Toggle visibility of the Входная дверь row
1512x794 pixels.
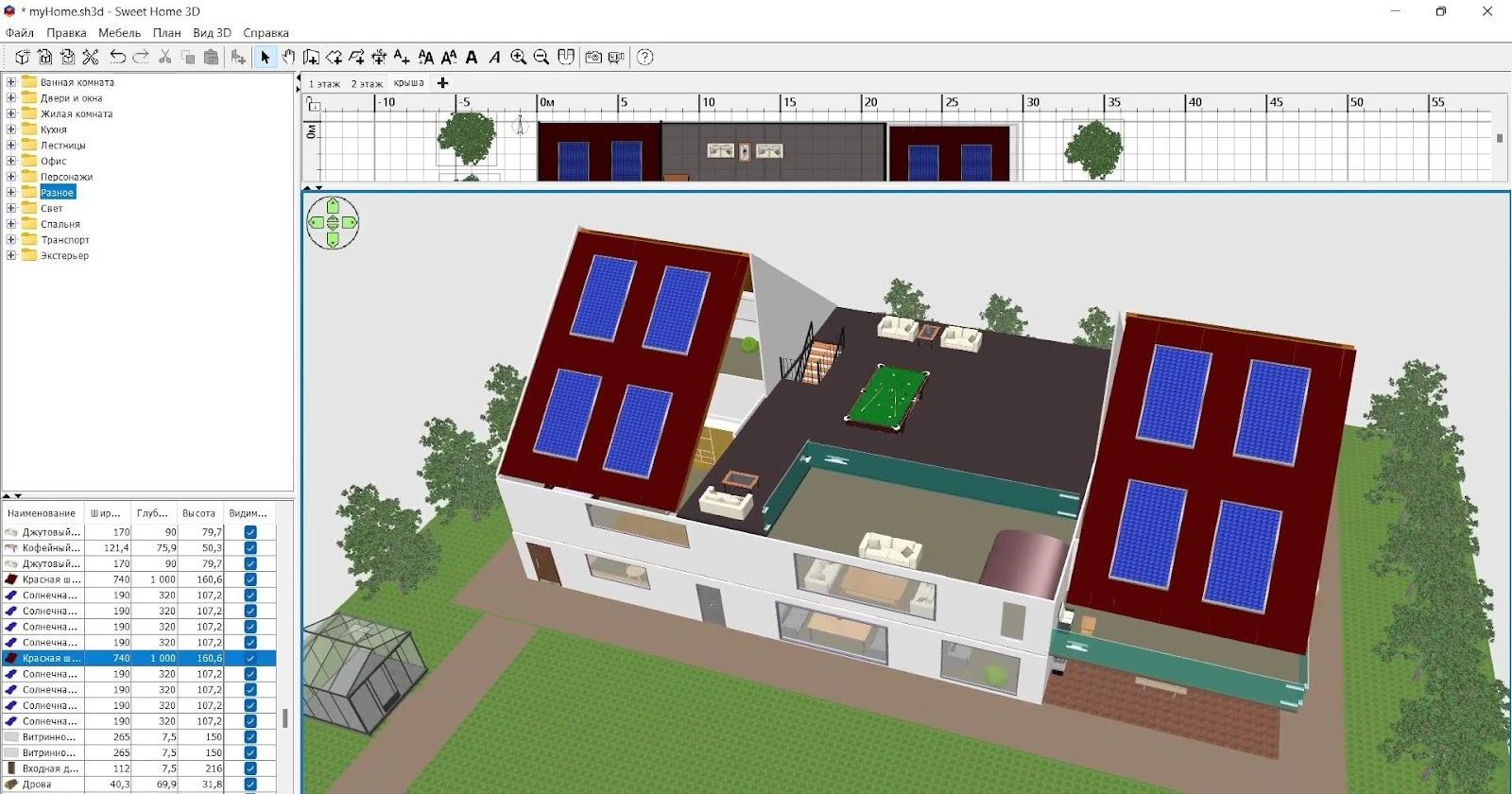point(250,768)
